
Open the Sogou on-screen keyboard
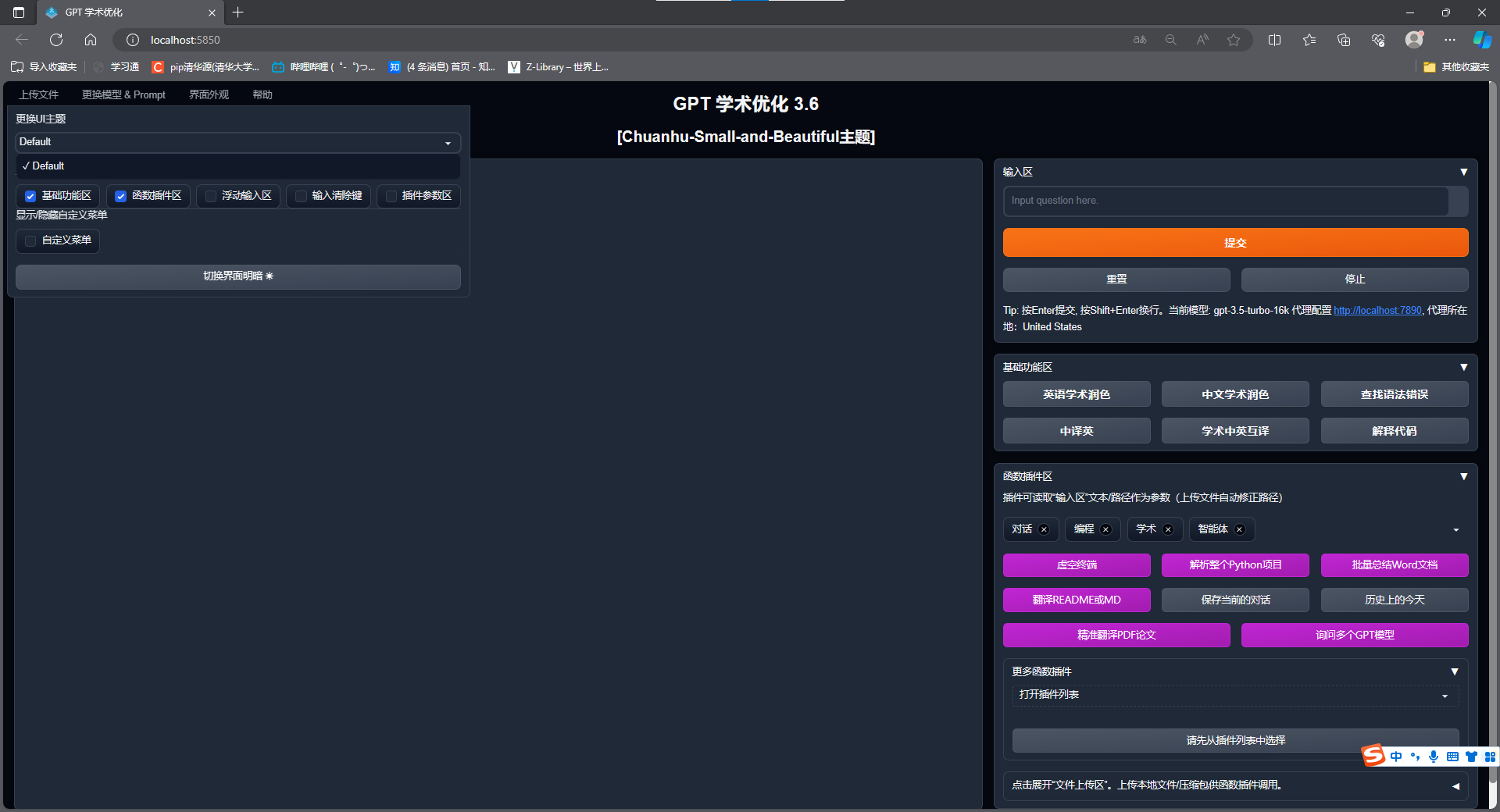click(x=1452, y=757)
